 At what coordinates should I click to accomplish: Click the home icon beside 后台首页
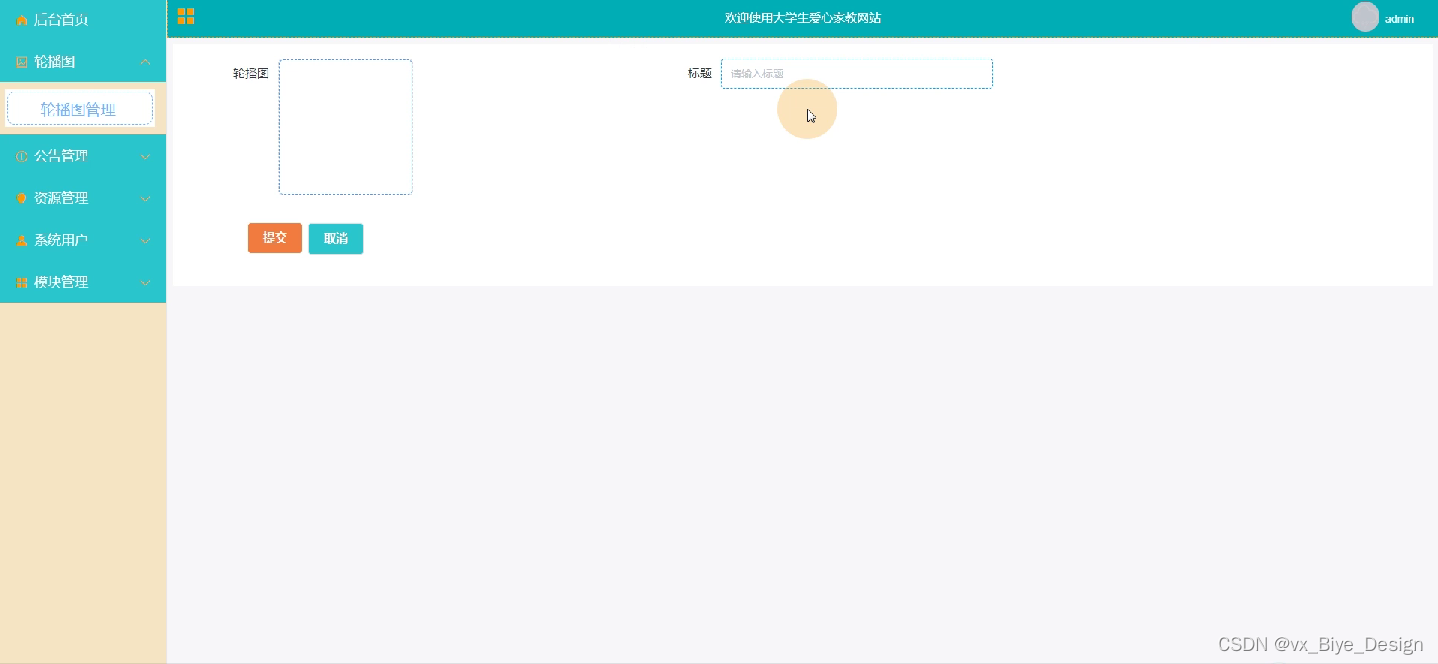point(22,20)
